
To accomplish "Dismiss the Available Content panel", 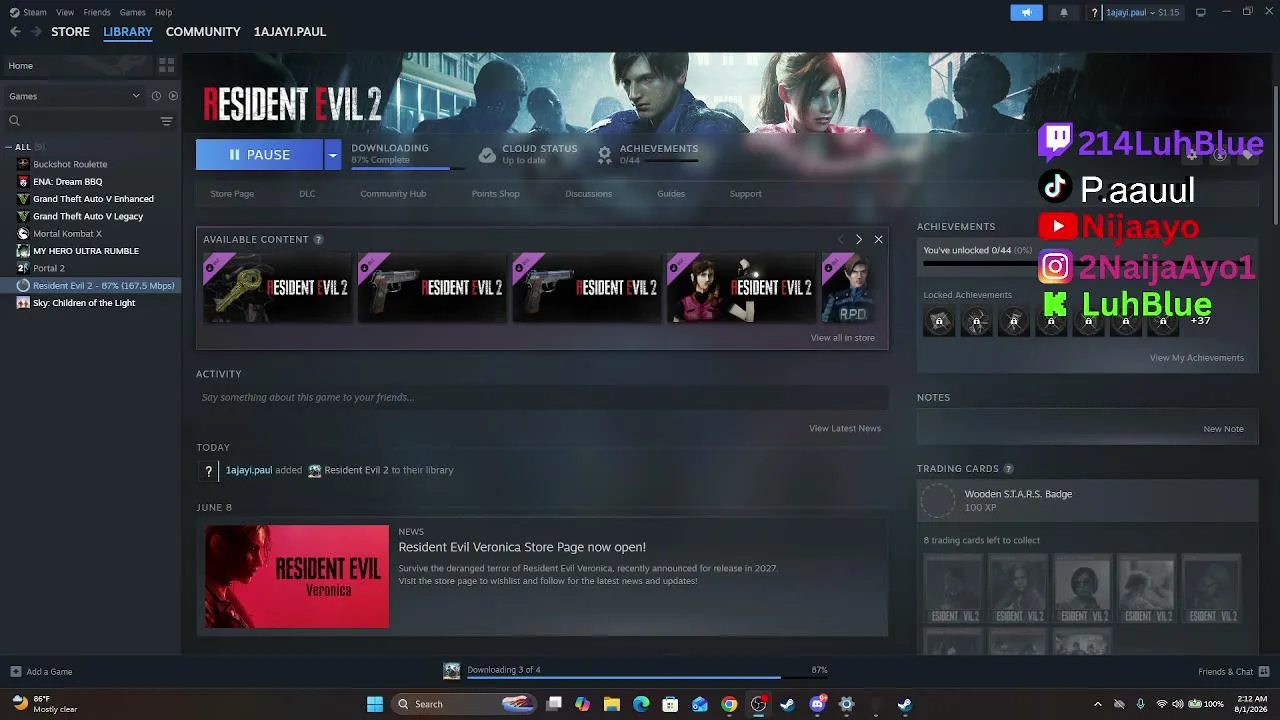I will pyautogui.click(x=878, y=240).
